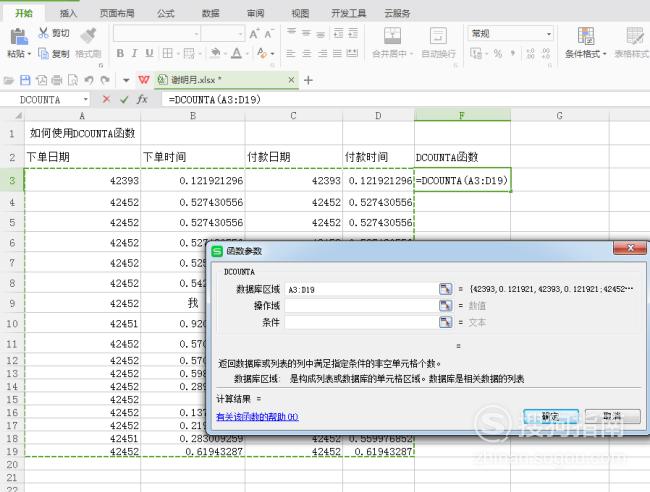
Task: Switch to the 数据 ribbon tab
Action: pos(211,13)
